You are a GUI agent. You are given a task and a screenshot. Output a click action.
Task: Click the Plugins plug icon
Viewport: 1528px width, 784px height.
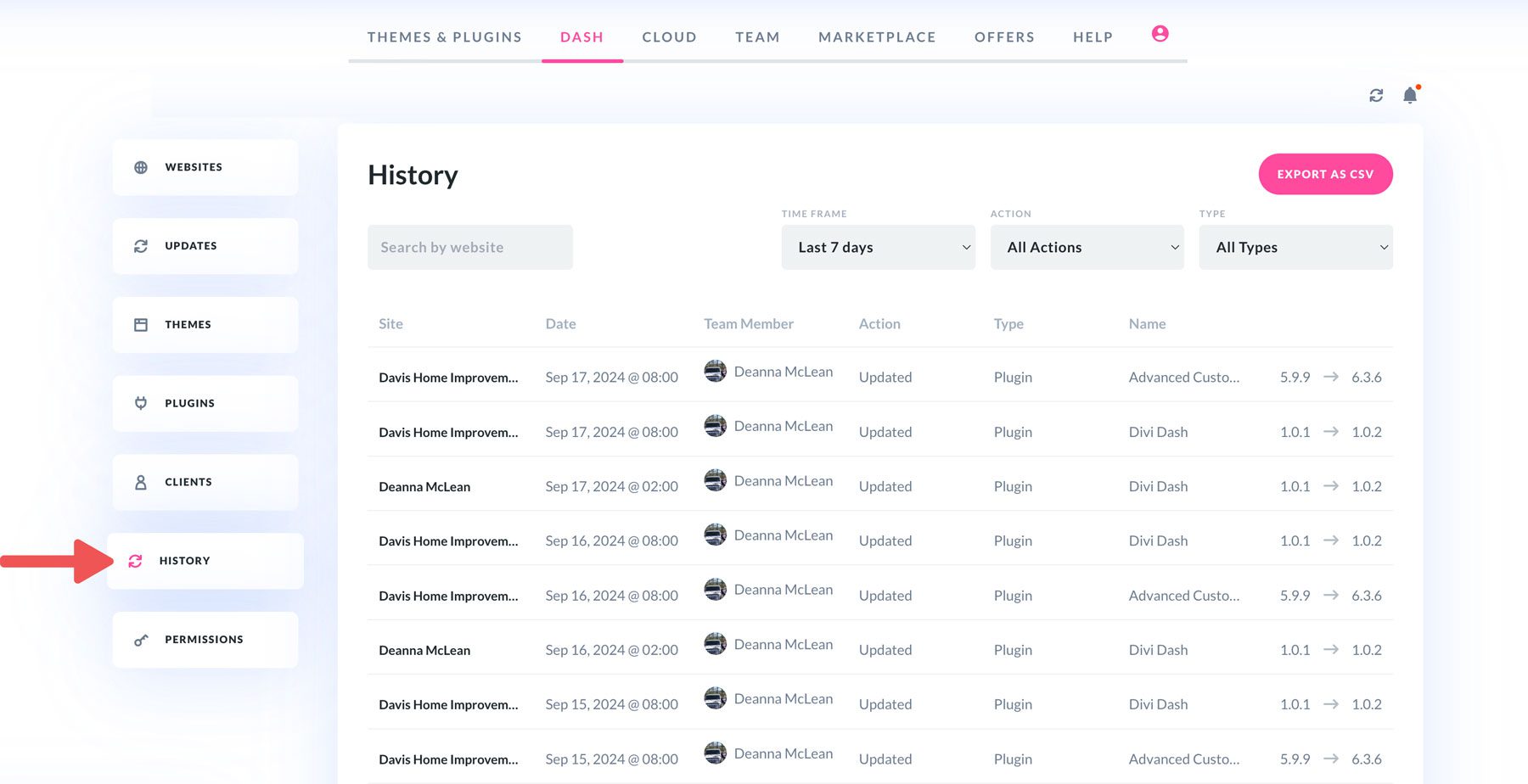[140, 403]
